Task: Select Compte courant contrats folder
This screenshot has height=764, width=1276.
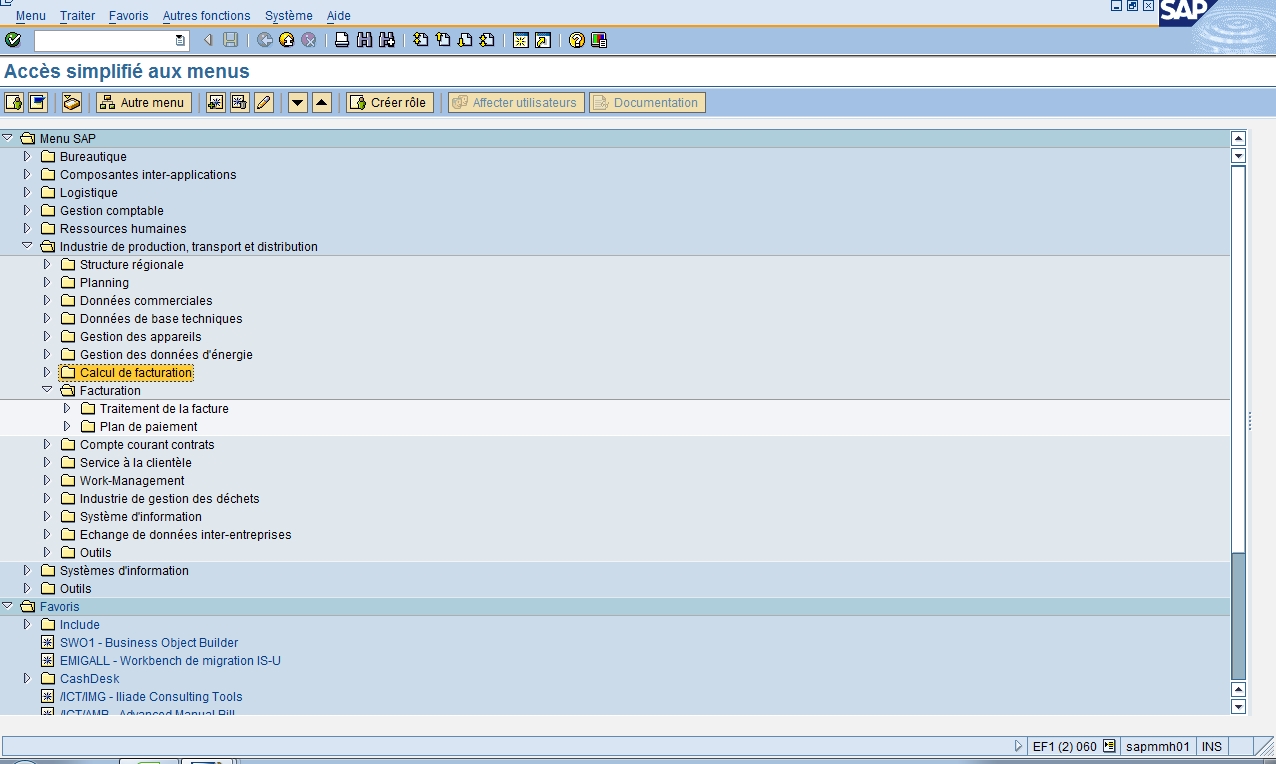Action: point(147,444)
